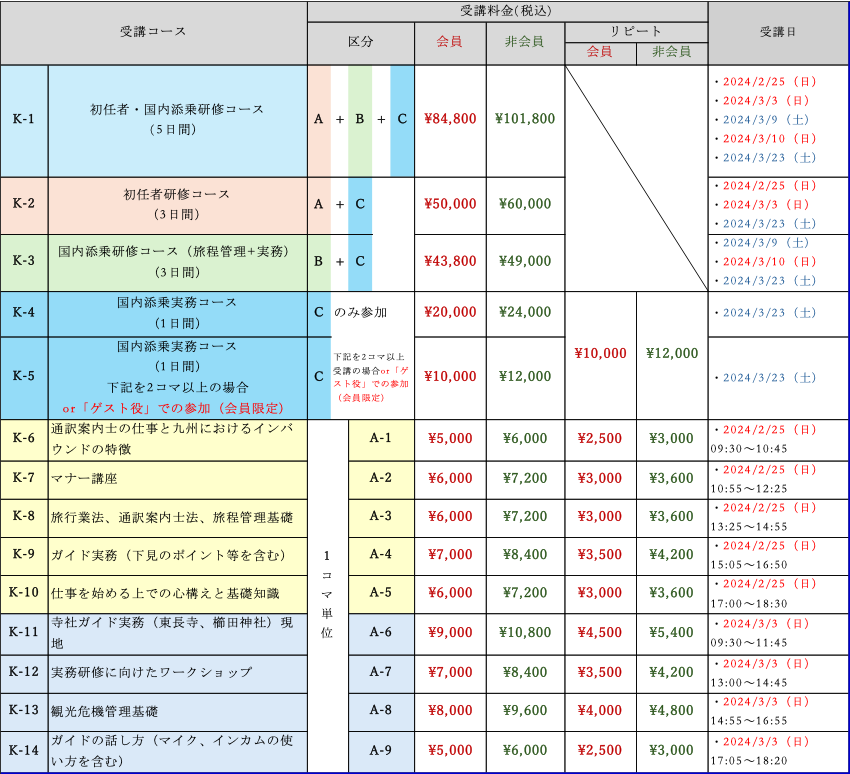This screenshot has width=850, height=774.
Task: Click the Cのみ参加 category cell
Action: (x=361, y=313)
